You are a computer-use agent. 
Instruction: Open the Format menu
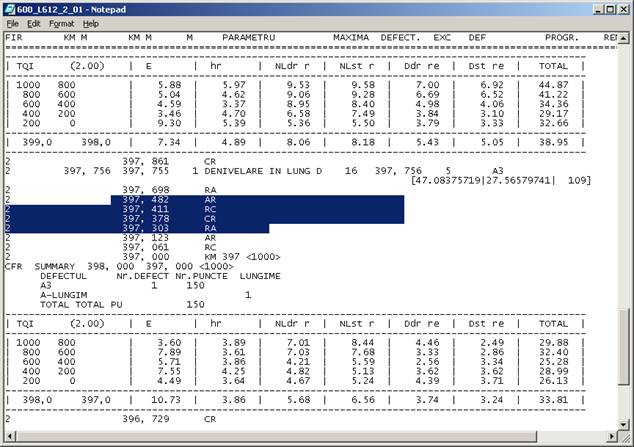tap(61, 23)
